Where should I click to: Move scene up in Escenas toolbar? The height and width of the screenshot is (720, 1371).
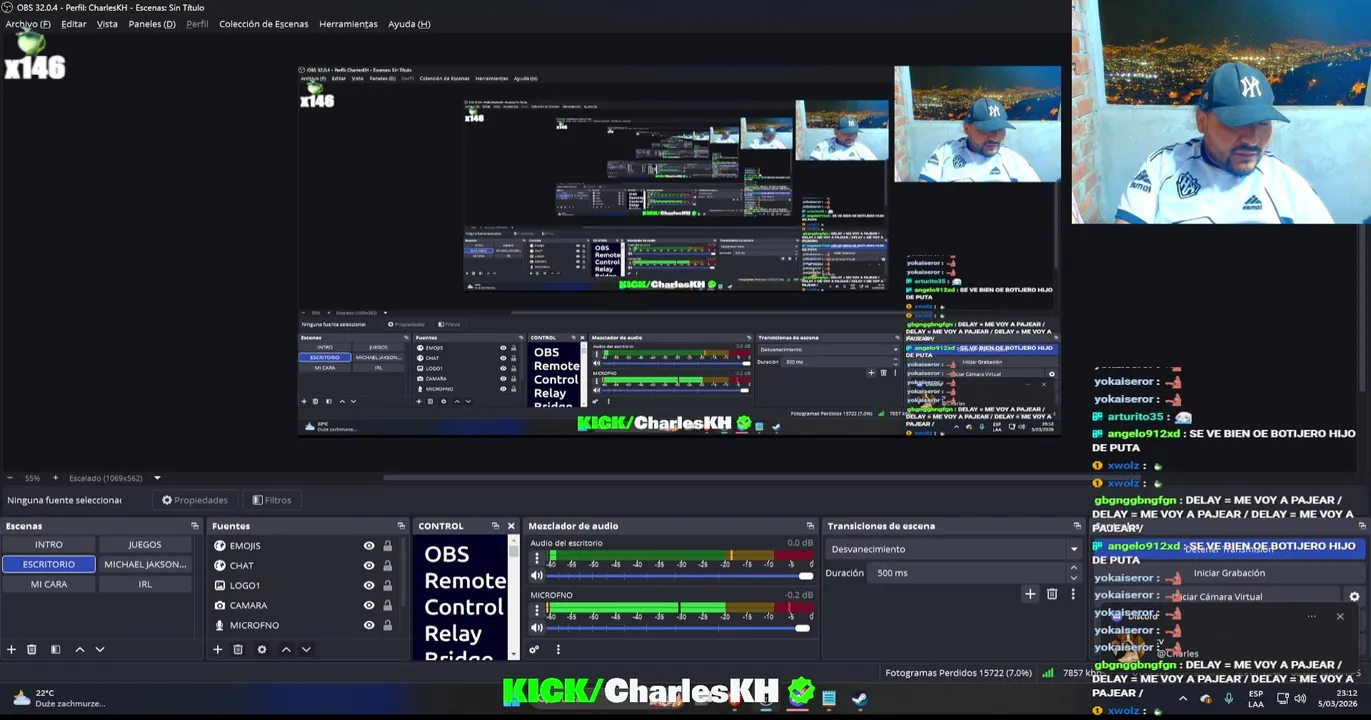pyautogui.click(x=80, y=649)
